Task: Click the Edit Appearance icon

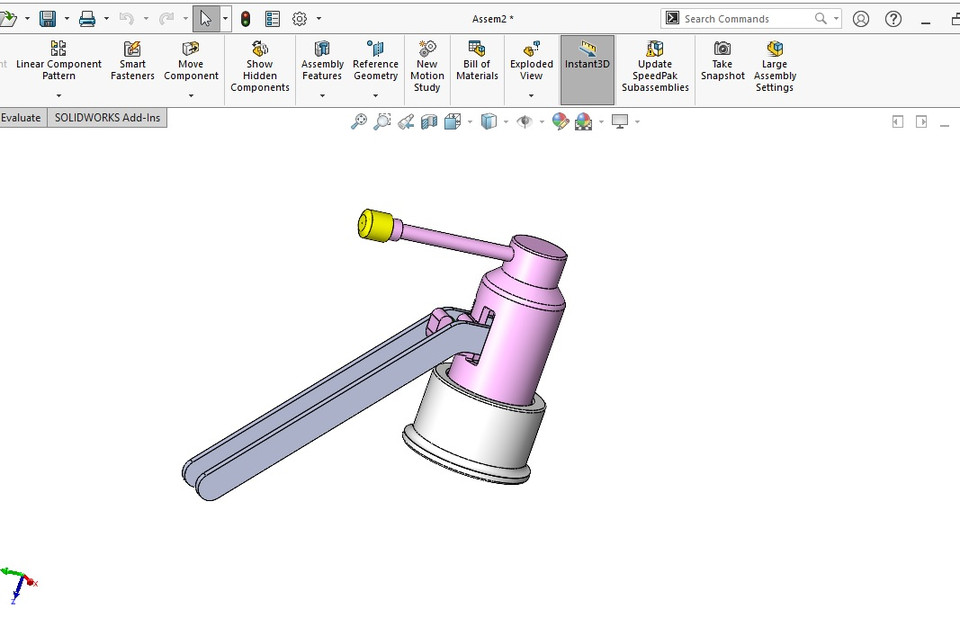Action: (562, 121)
